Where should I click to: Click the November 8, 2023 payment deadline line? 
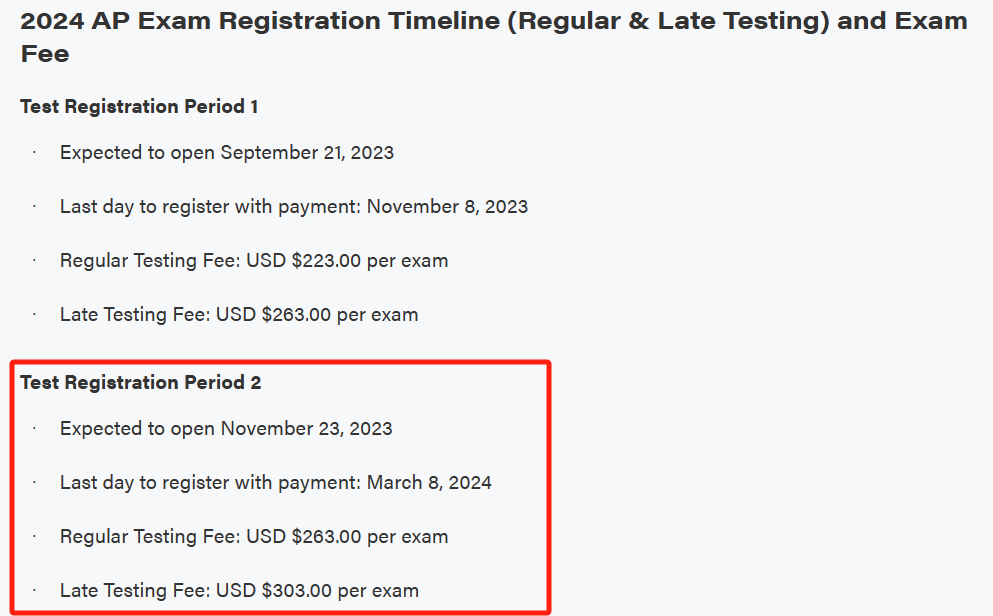tap(294, 206)
